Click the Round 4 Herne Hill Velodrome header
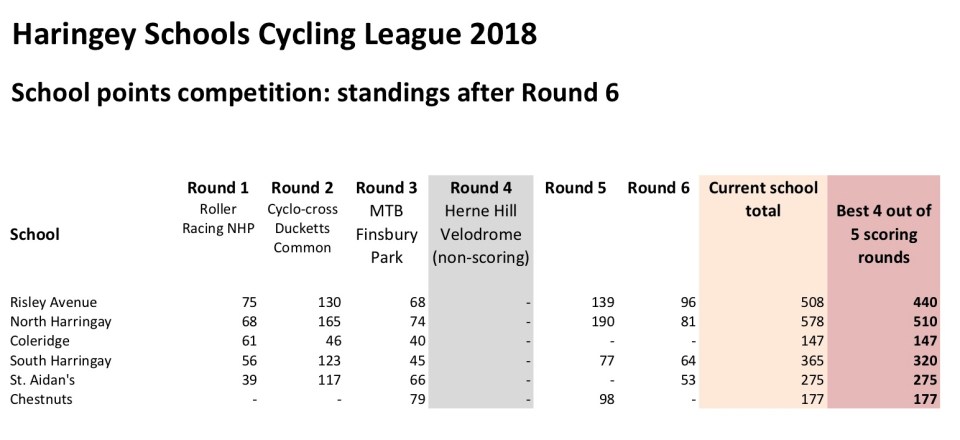Screen dimensions: 960x440 [480, 222]
